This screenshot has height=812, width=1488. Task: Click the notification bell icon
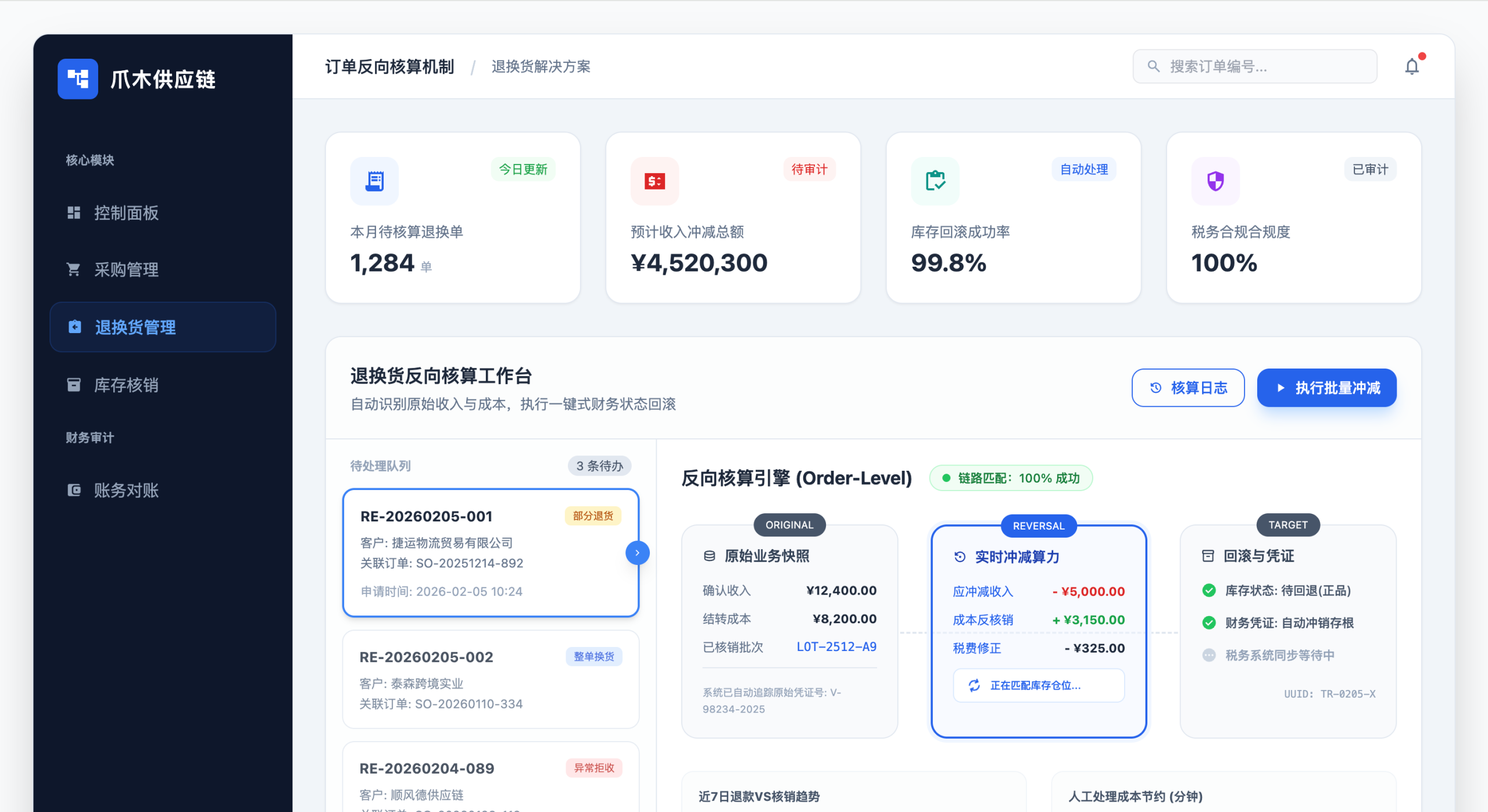coord(1411,67)
